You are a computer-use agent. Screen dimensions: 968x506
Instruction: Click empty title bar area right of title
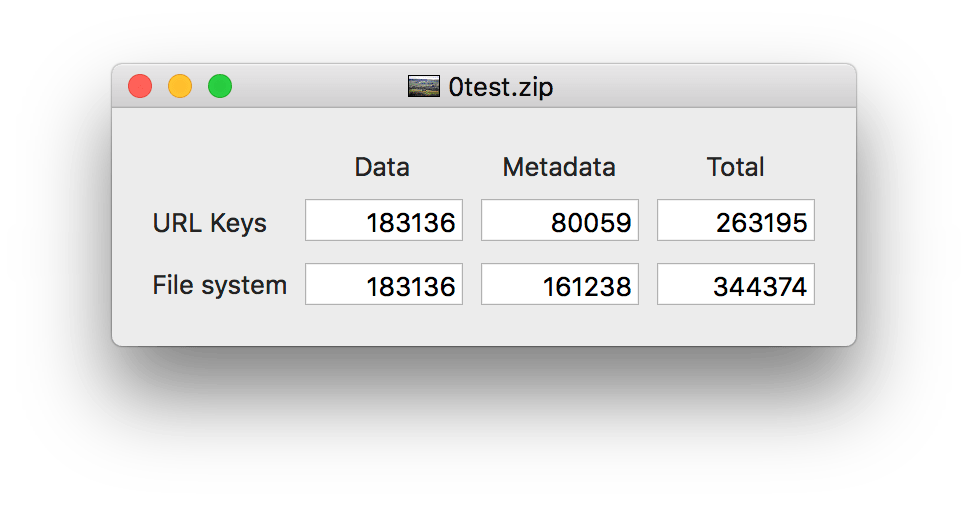click(700, 87)
